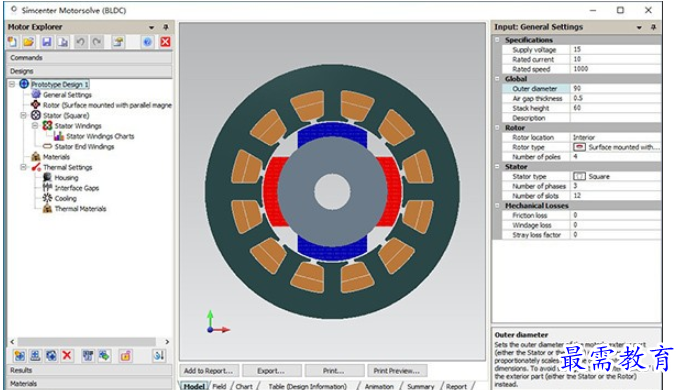Open the Table (Design Information) tab

click(x=308, y=386)
